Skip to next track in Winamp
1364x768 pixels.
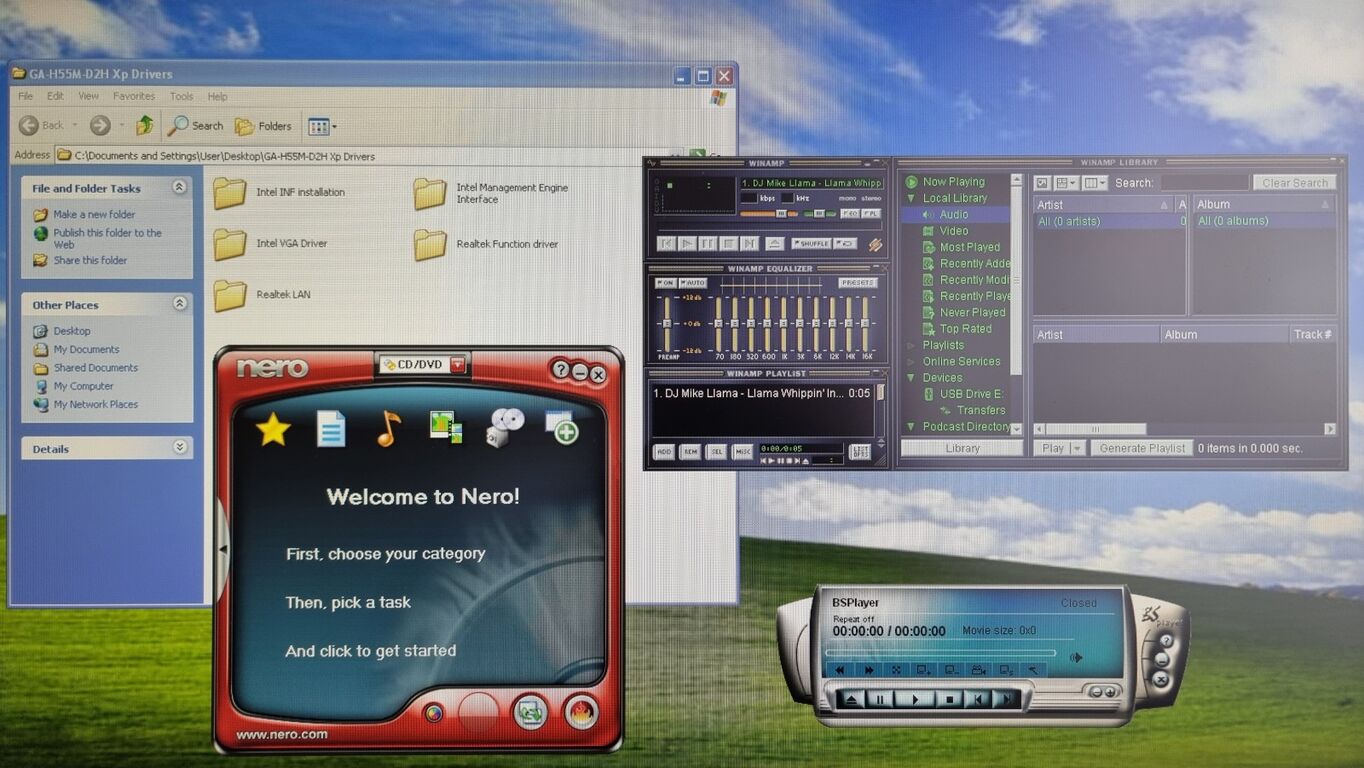(749, 243)
